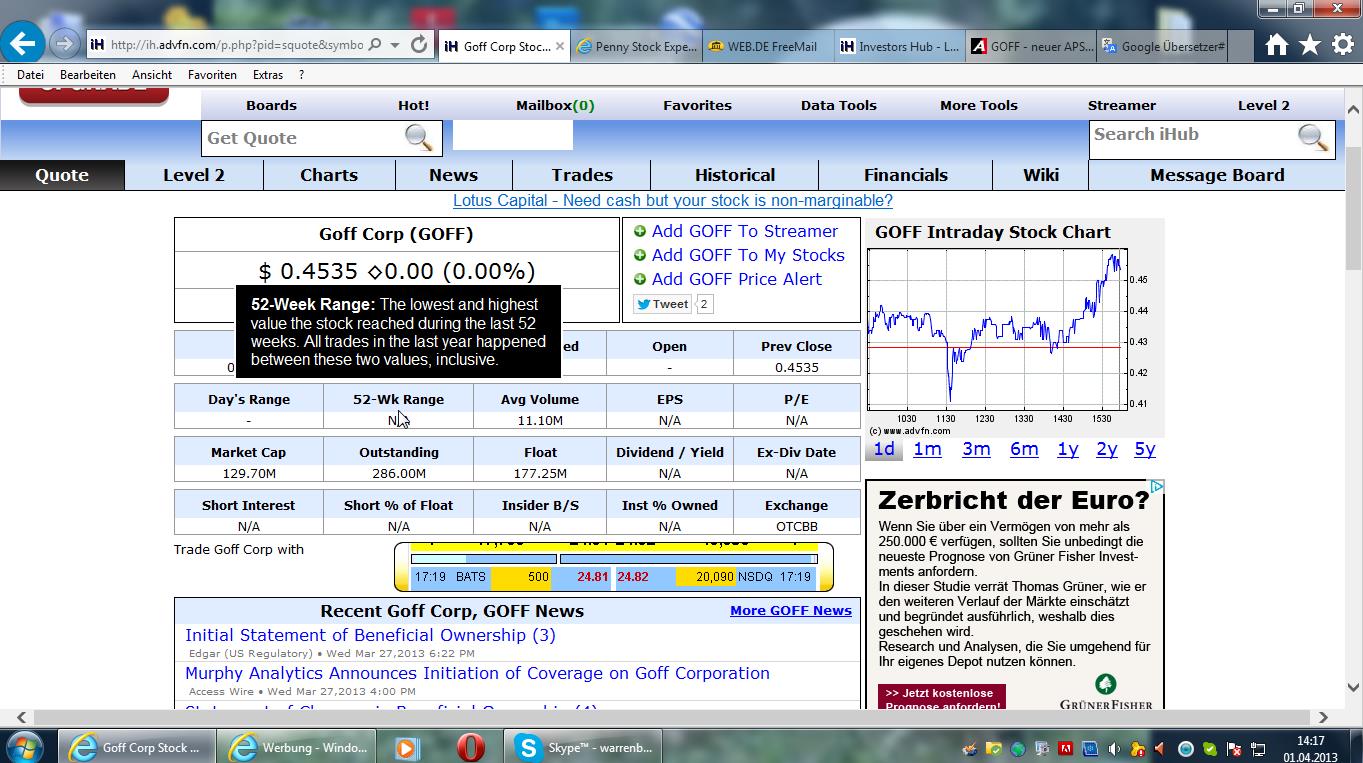Click the AdChoices icon on Euro ad
The image size is (1363, 763).
1157,487
